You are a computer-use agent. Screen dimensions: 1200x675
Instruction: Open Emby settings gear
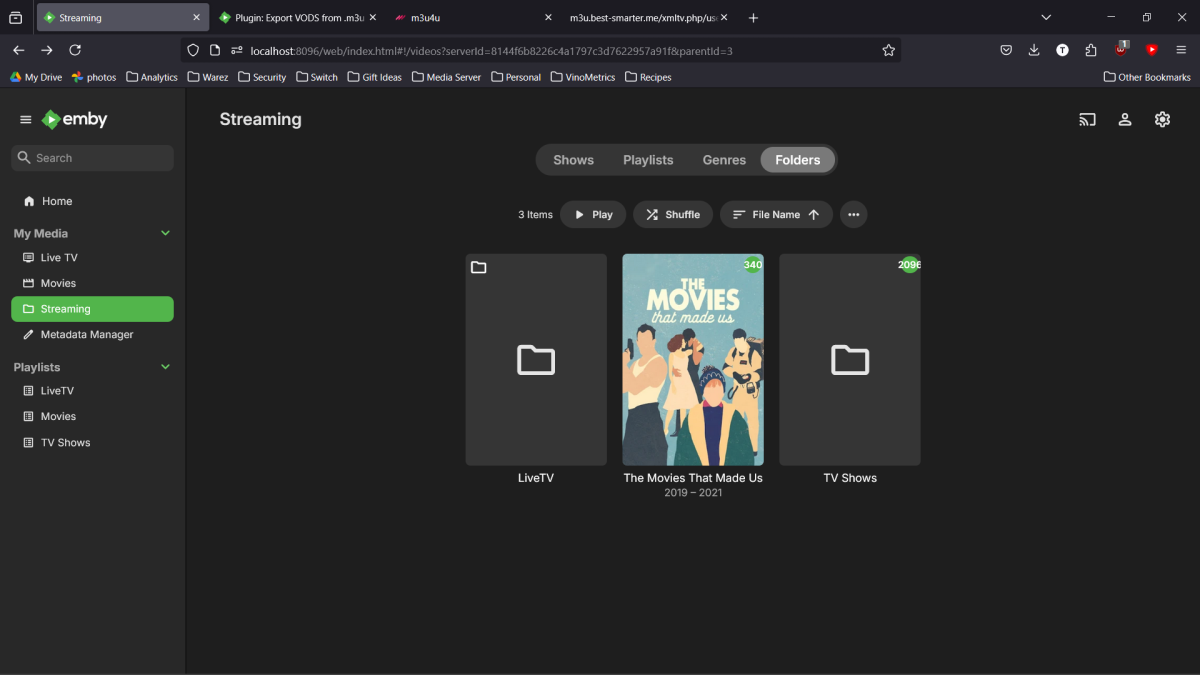(1162, 120)
